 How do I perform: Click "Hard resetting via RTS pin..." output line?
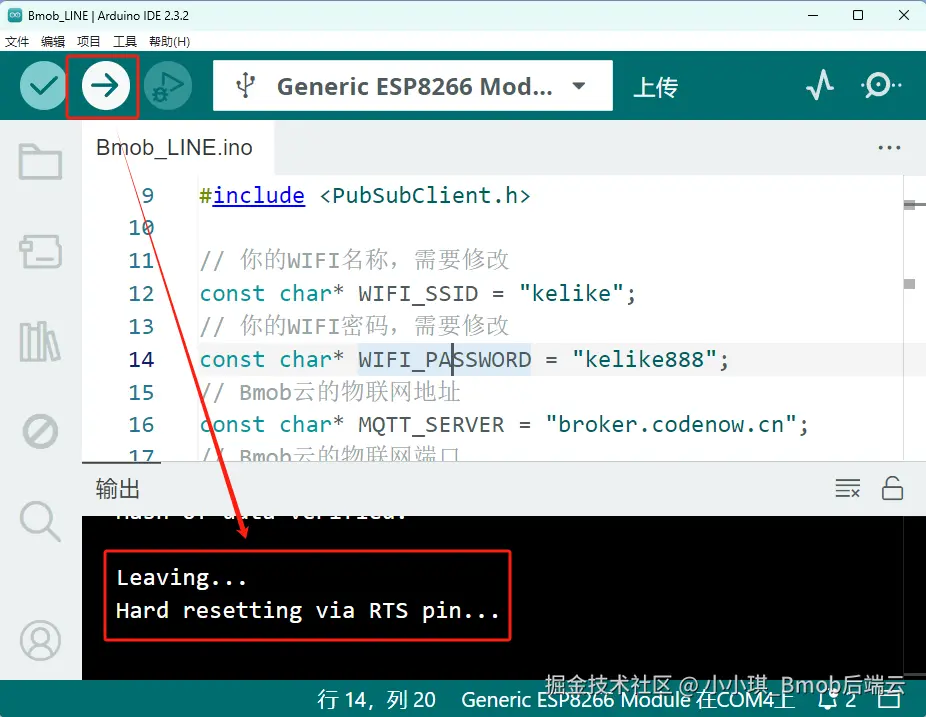click(308, 611)
